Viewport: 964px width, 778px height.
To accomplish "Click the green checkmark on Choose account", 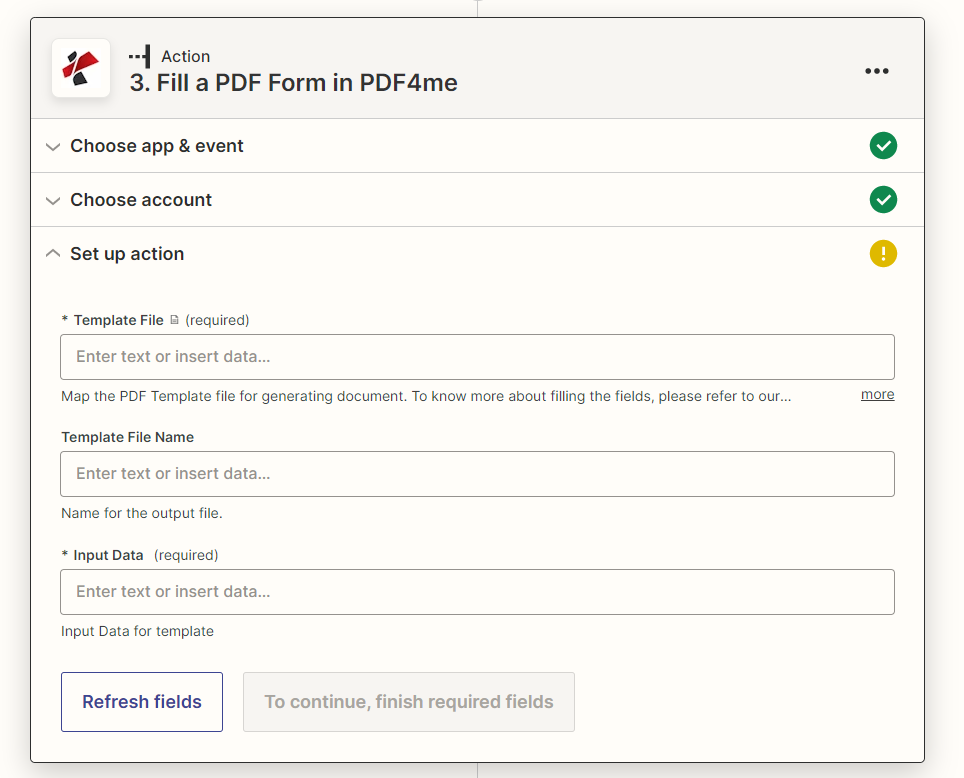I will coord(883,199).
